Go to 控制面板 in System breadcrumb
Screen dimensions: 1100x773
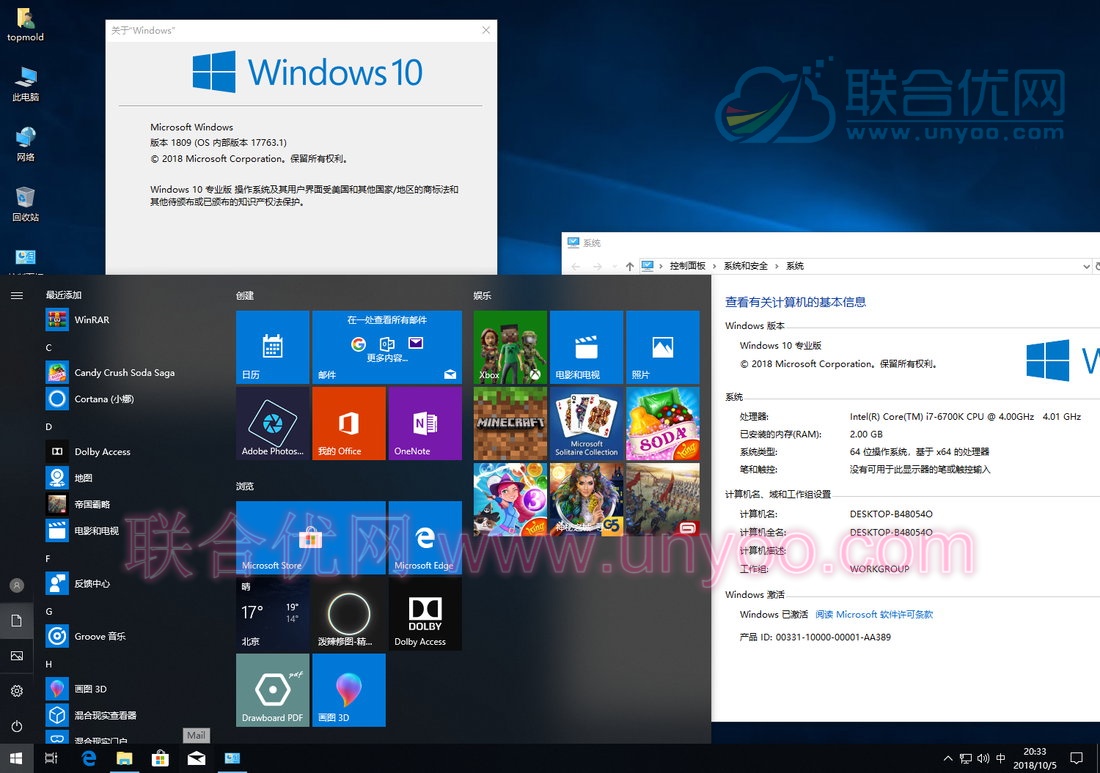tap(687, 266)
